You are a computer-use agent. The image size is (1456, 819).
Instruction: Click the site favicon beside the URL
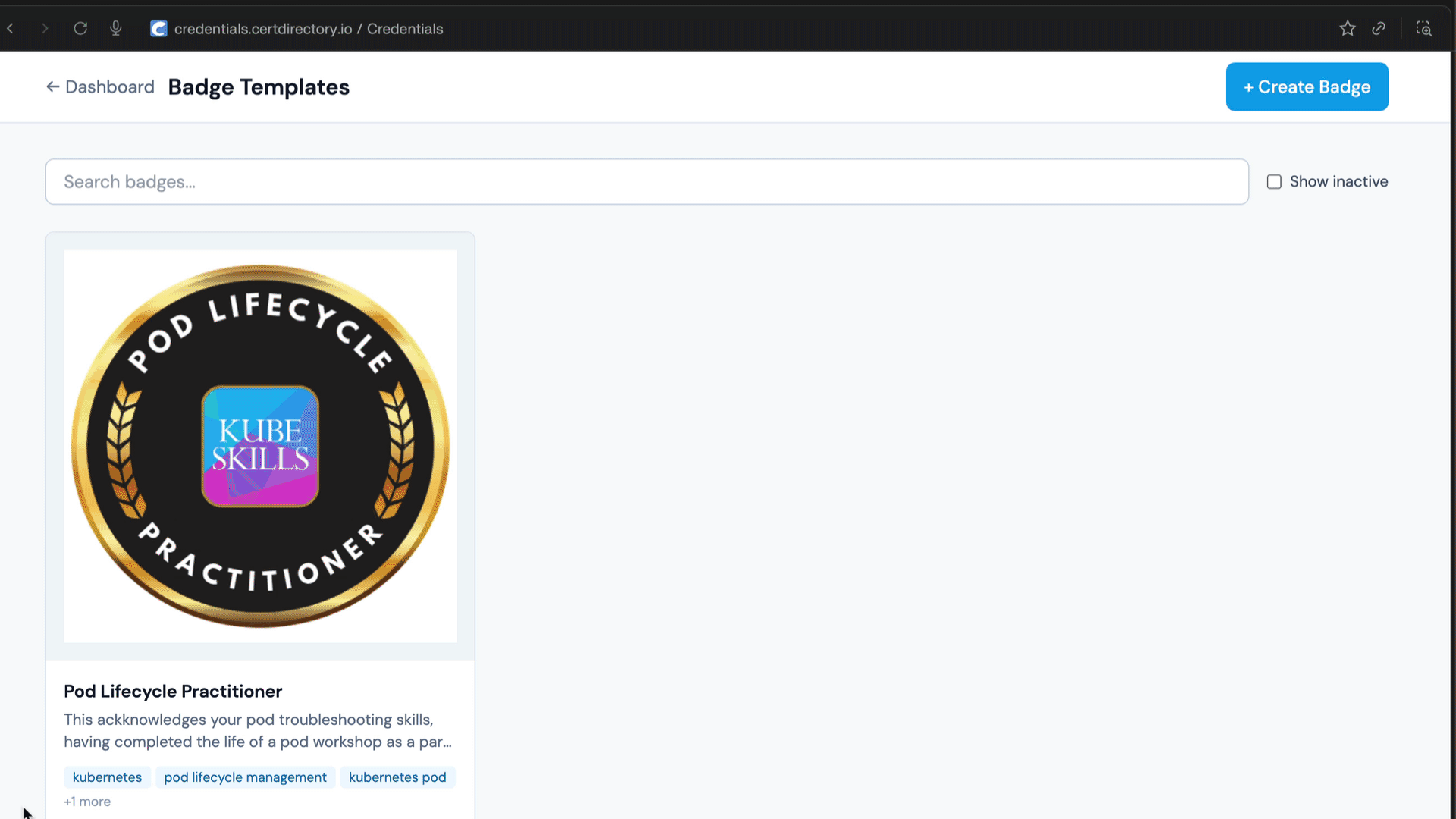click(x=158, y=29)
